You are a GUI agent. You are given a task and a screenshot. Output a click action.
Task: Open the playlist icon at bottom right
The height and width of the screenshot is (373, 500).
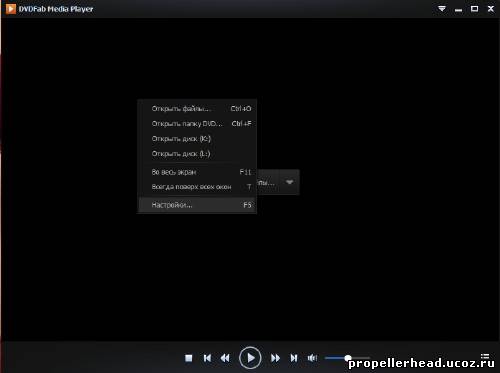[485, 356]
